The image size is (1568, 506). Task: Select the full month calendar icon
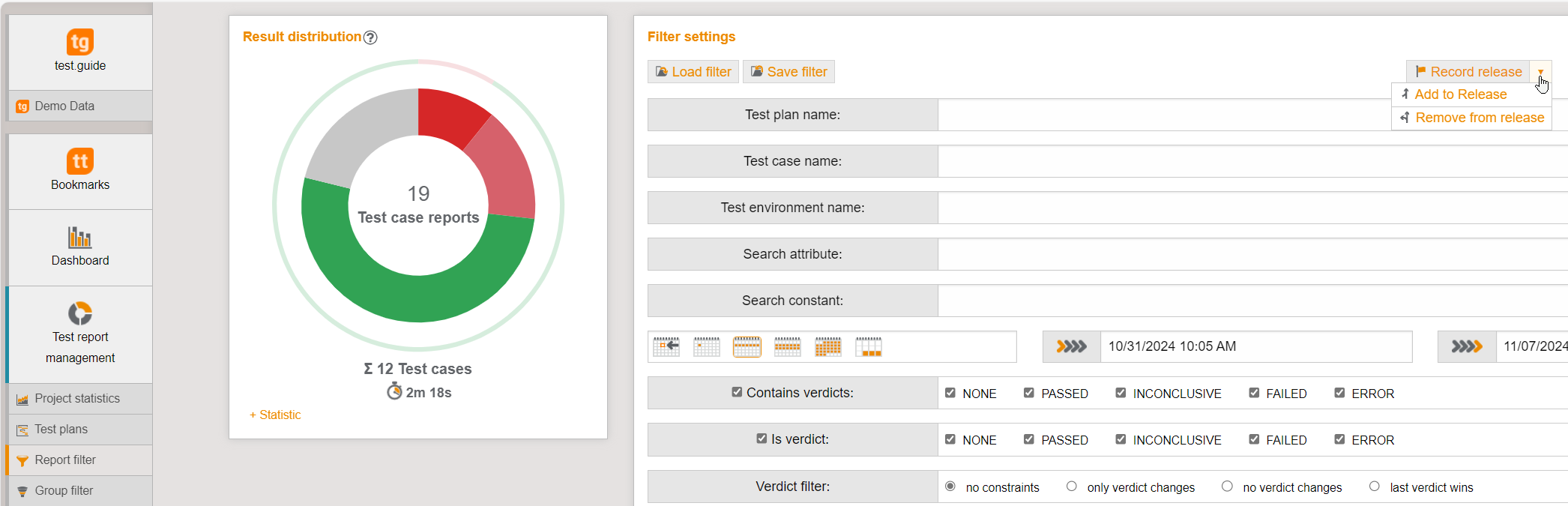828,347
